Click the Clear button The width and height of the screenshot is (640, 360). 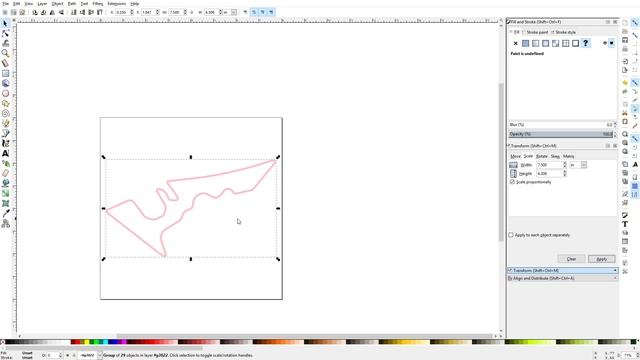(x=571, y=259)
